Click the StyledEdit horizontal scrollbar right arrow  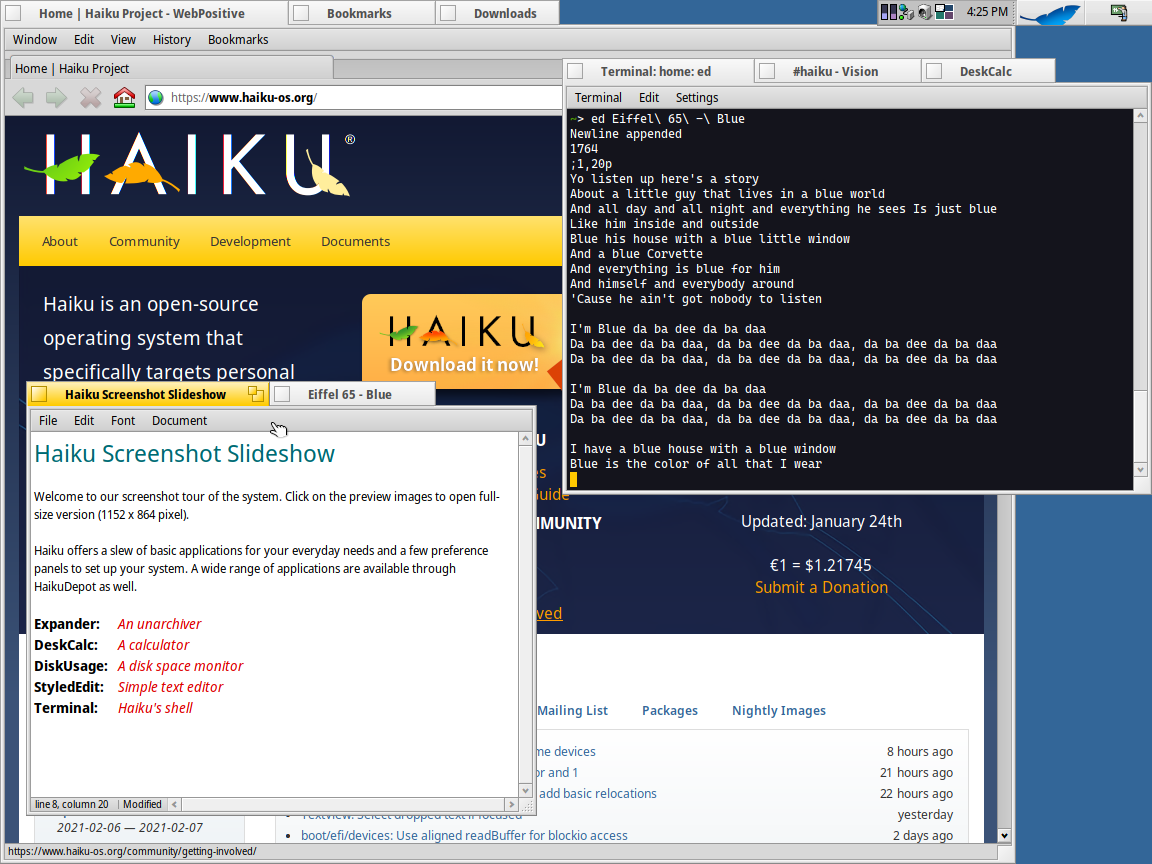[511, 804]
